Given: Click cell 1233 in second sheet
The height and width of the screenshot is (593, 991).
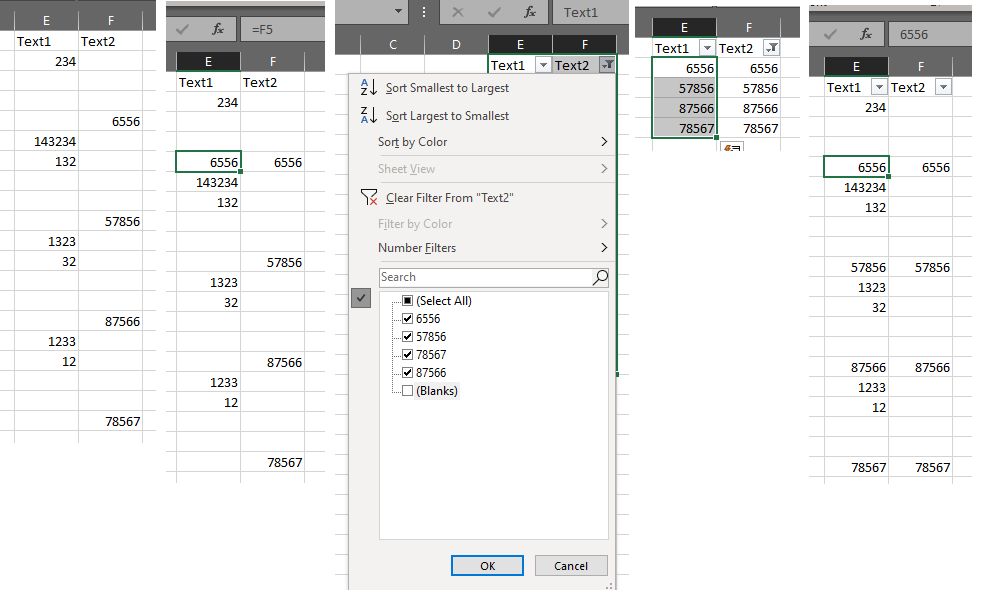Looking at the screenshot, I should tap(208, 382).
